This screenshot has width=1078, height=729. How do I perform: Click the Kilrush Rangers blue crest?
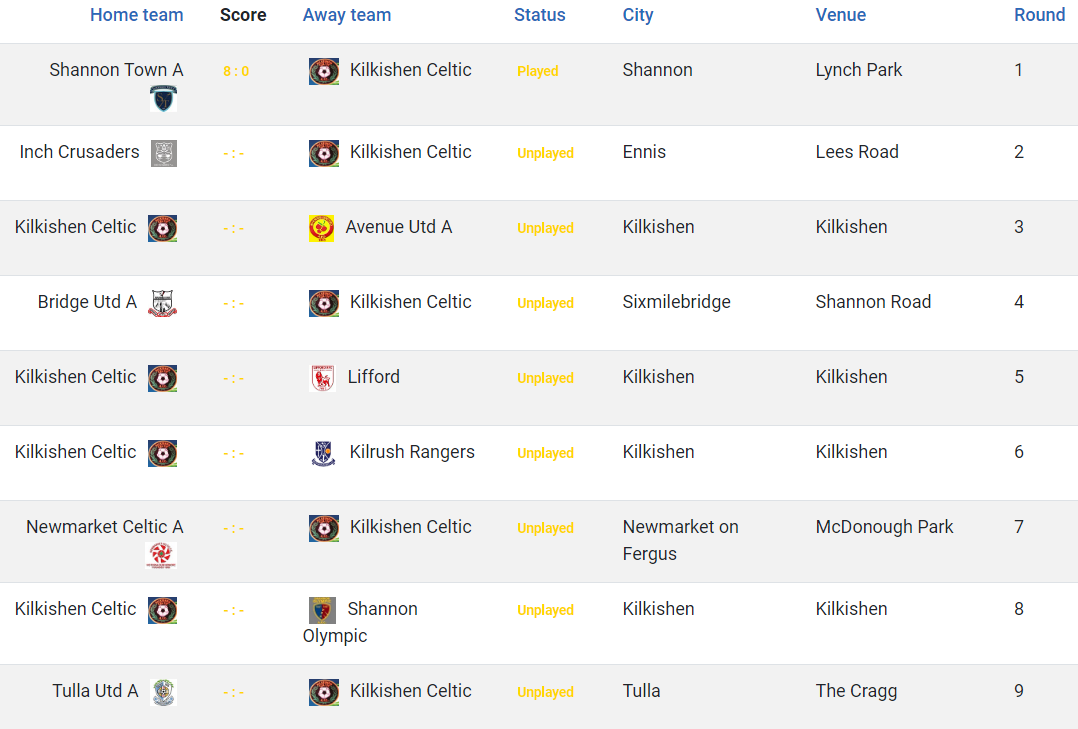pyautogui.click(x=323, y=453)
